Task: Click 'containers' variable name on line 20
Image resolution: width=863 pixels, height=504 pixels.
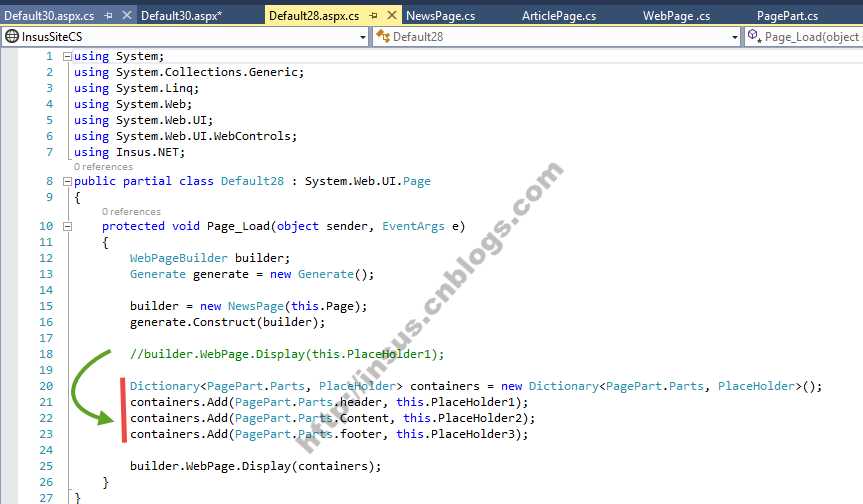Action: point(445,386)
